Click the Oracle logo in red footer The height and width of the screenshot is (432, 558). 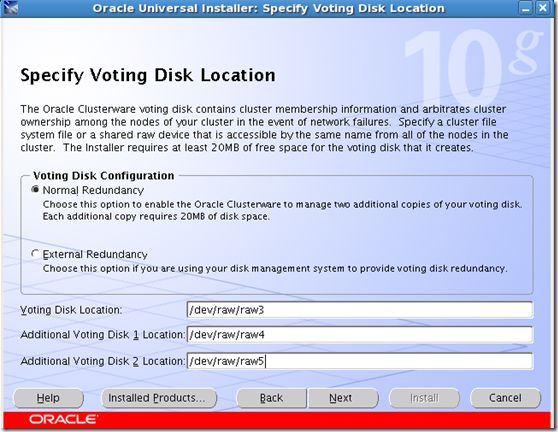coord(63,420)
